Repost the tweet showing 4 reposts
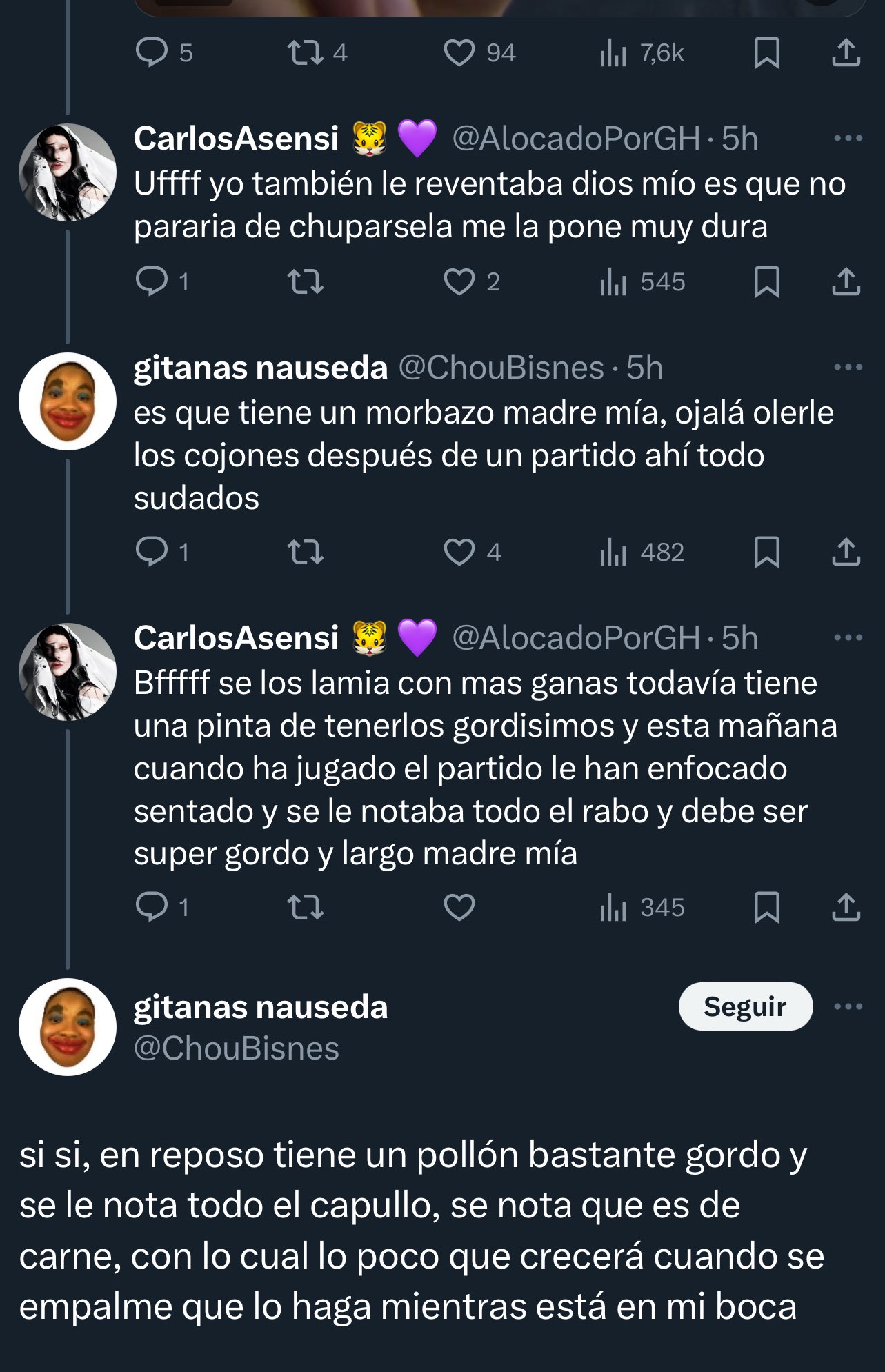This screenshot has height=1372, width=885. click(306, 53)
